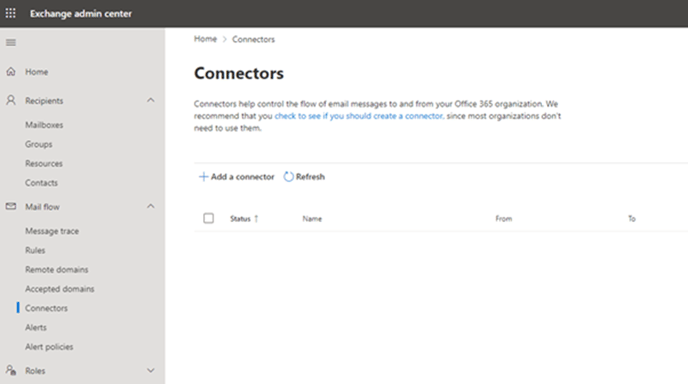Click the Mail flow envelope icon

(11, 206)
